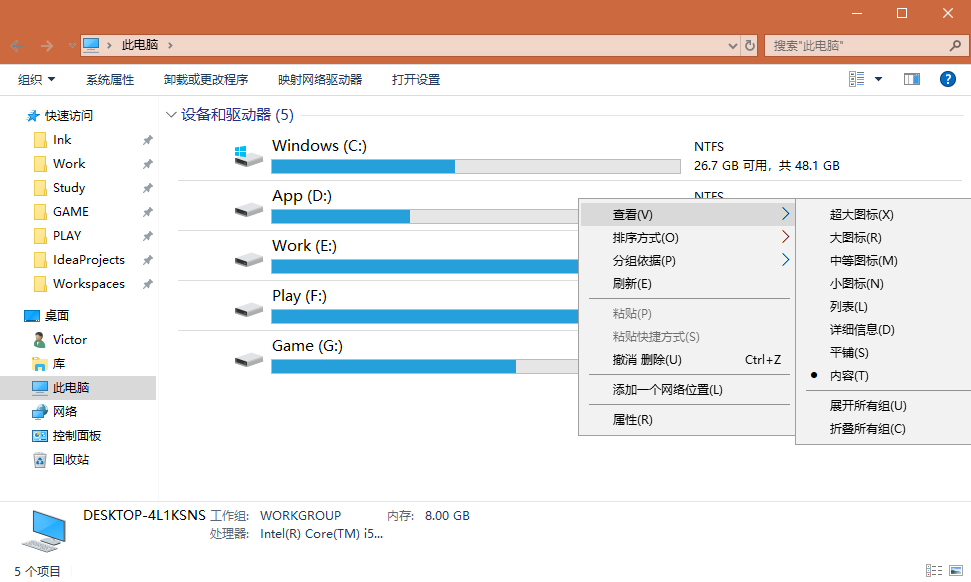Choose 大图标(R) view mode
This screenshot has width=971, height=582.
pos(855,238)
